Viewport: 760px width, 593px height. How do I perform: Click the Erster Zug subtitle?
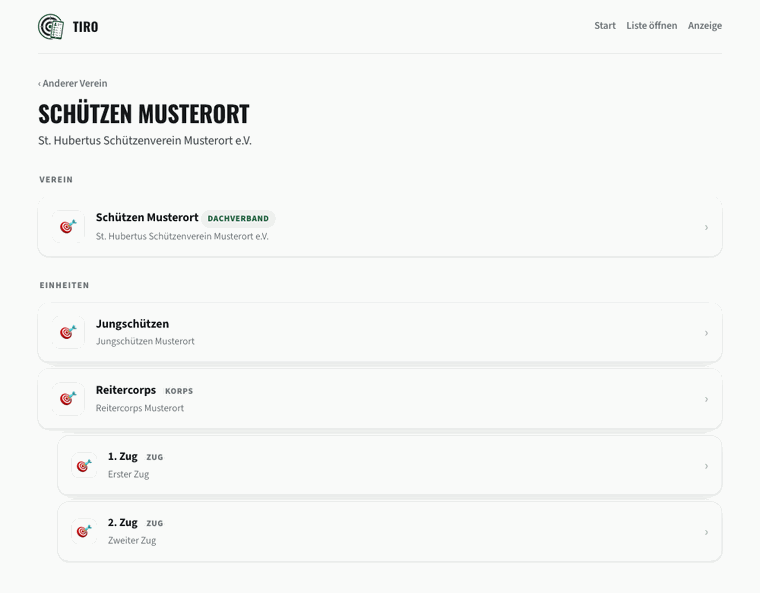point(128,474)
